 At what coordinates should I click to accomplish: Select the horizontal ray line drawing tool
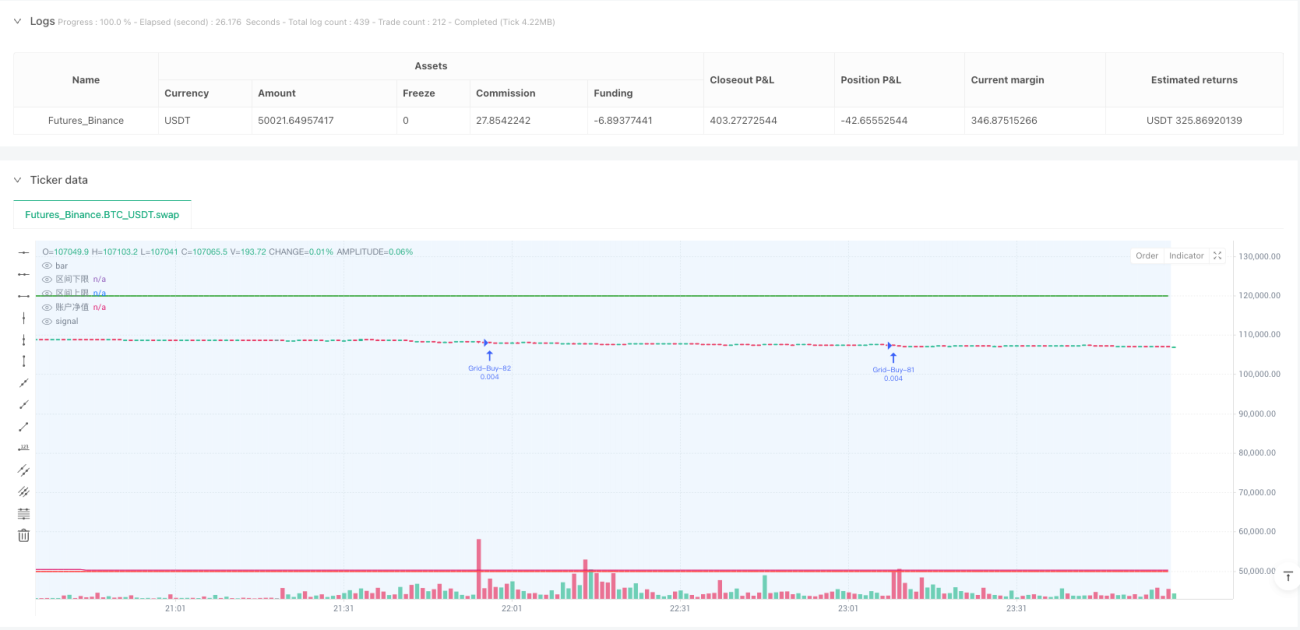[x=24, y=274]
